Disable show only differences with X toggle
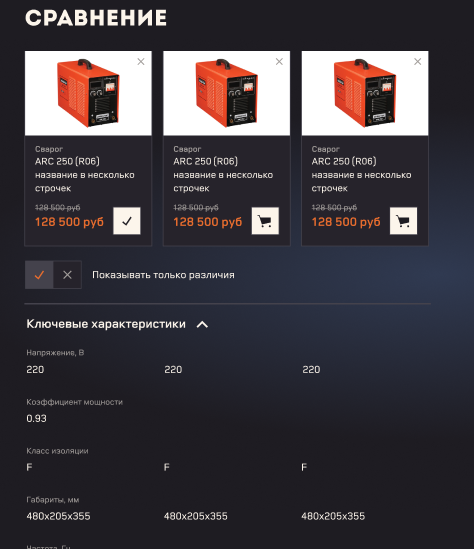The height and width of the screenshot is (549, 474). (x=67, y=275)
